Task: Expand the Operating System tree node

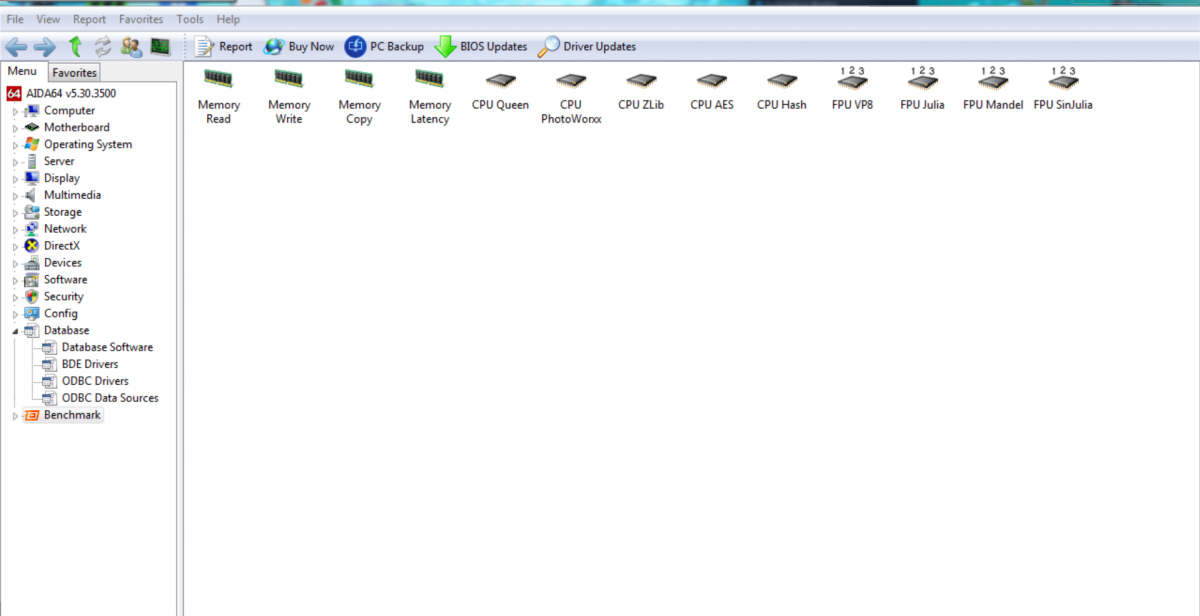Action: 15,145
